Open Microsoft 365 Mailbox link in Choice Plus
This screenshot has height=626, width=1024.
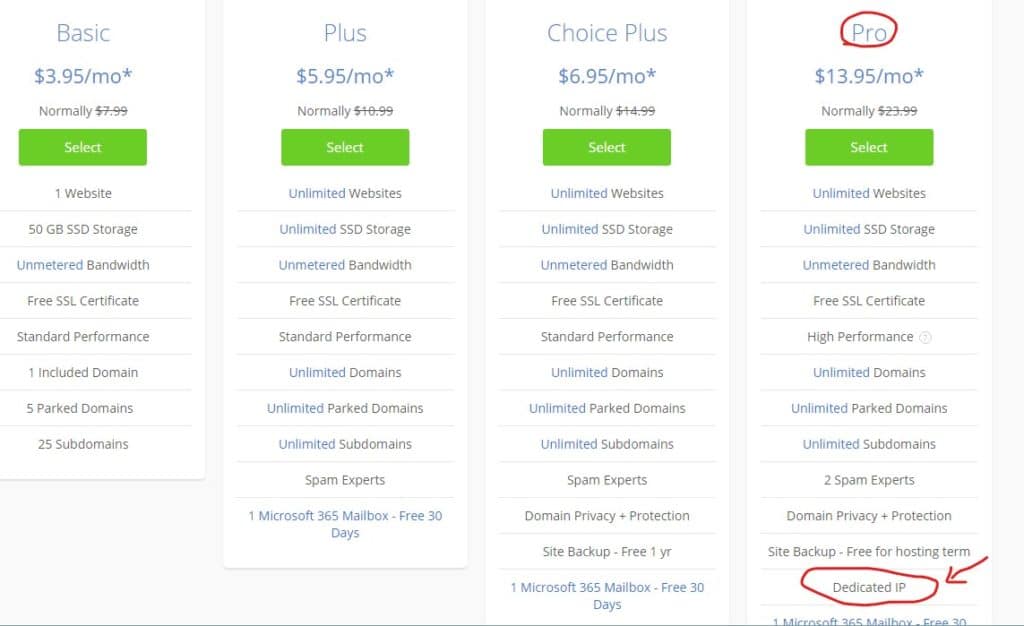[607, 596]
